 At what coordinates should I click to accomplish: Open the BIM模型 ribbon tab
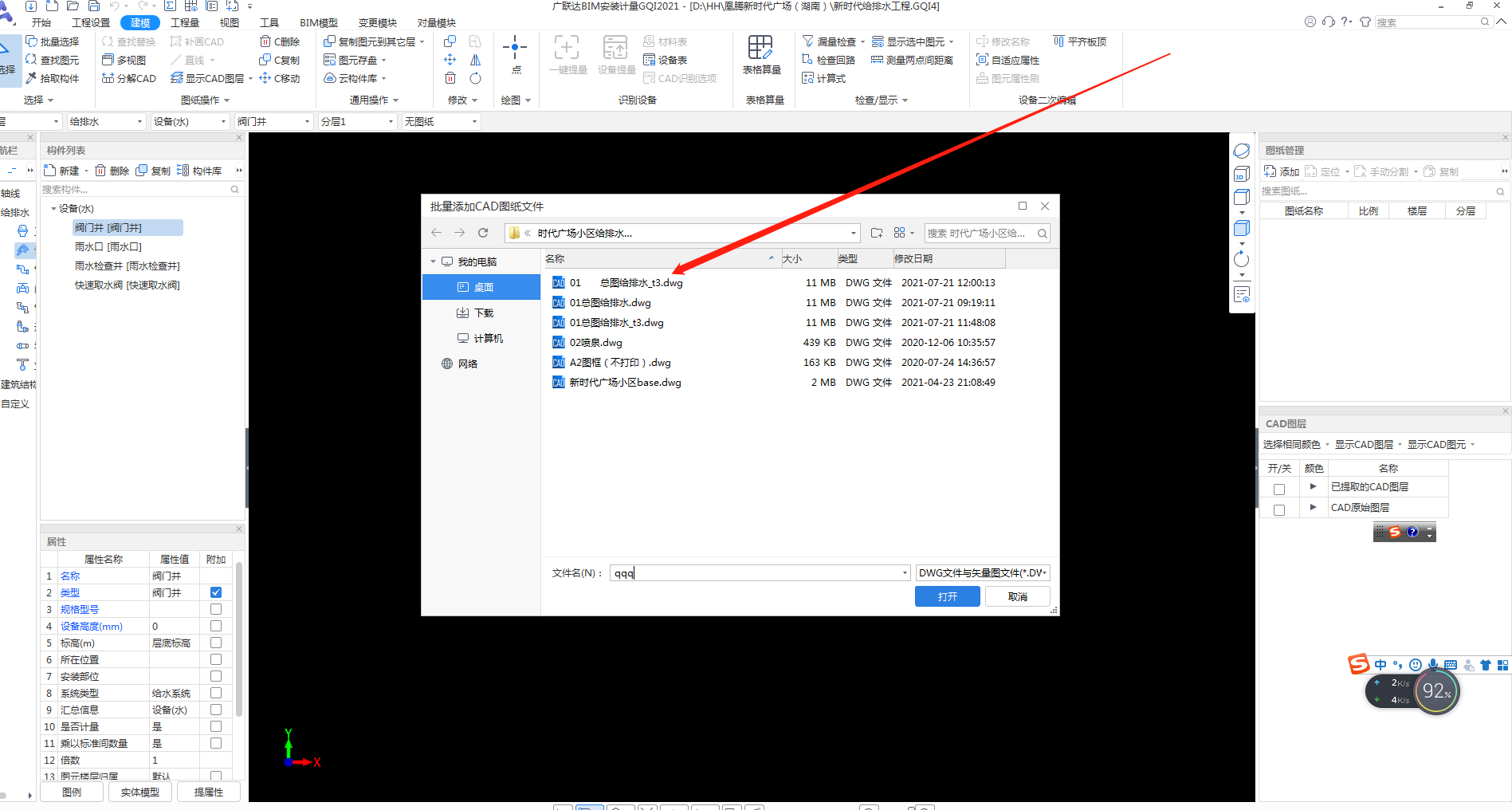tap(319, 22)
